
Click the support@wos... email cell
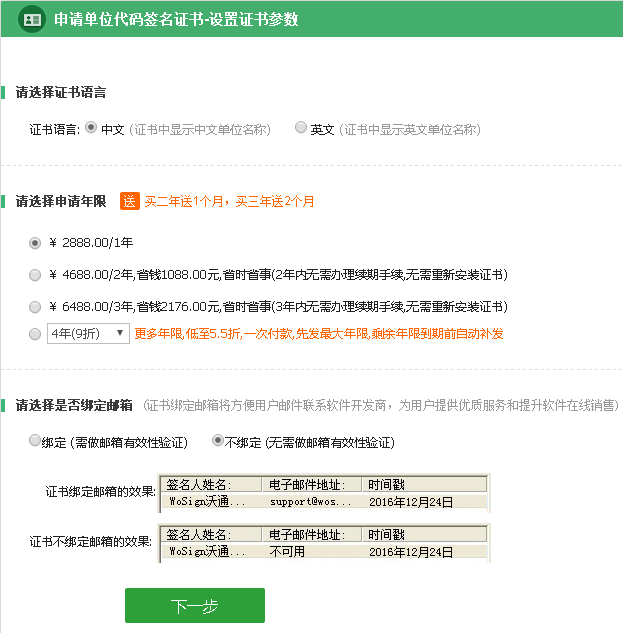click(310, 501)
